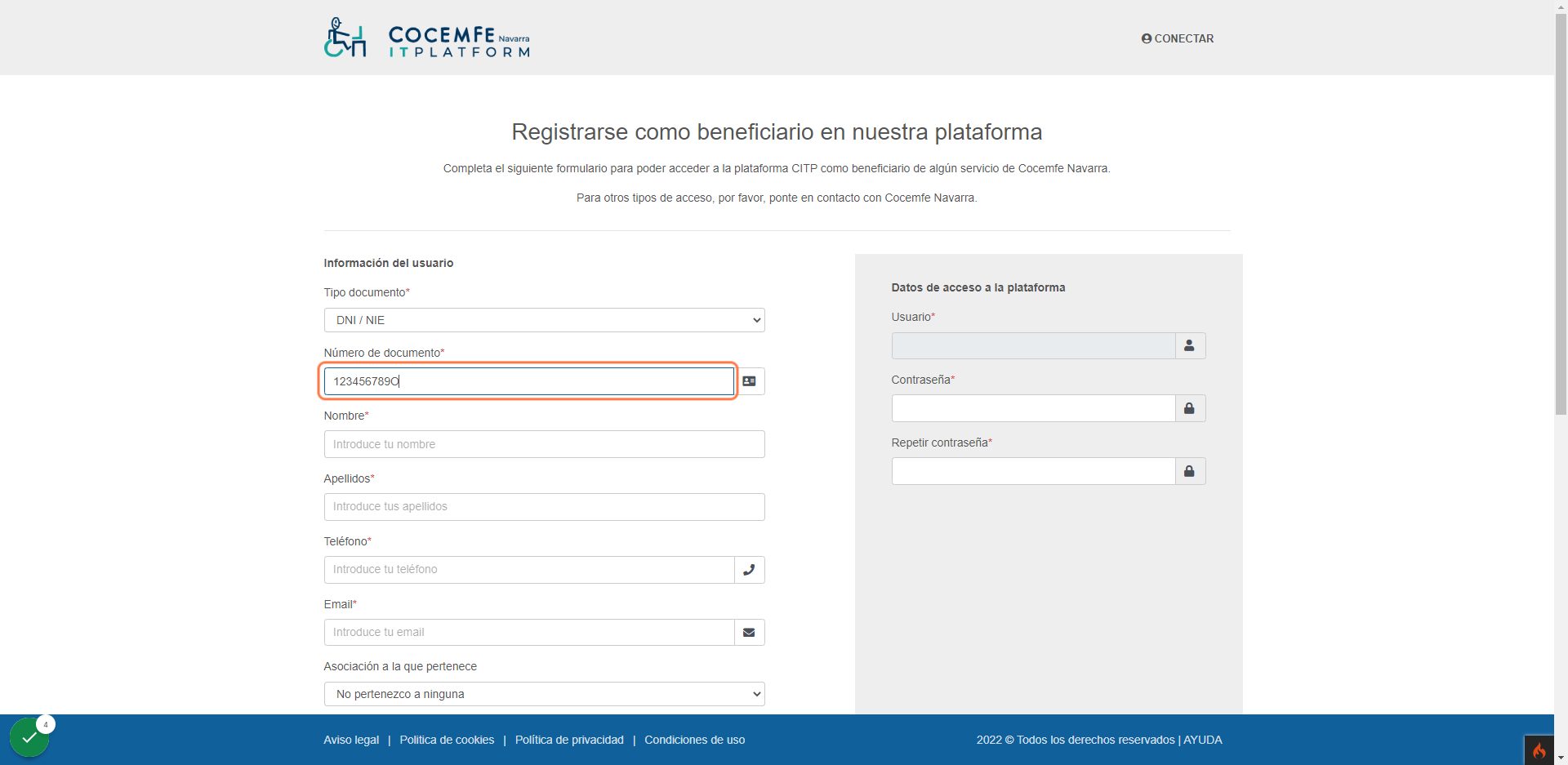
Task: Click the COCEMFE IT Platform logo
Action: (426, 38)
